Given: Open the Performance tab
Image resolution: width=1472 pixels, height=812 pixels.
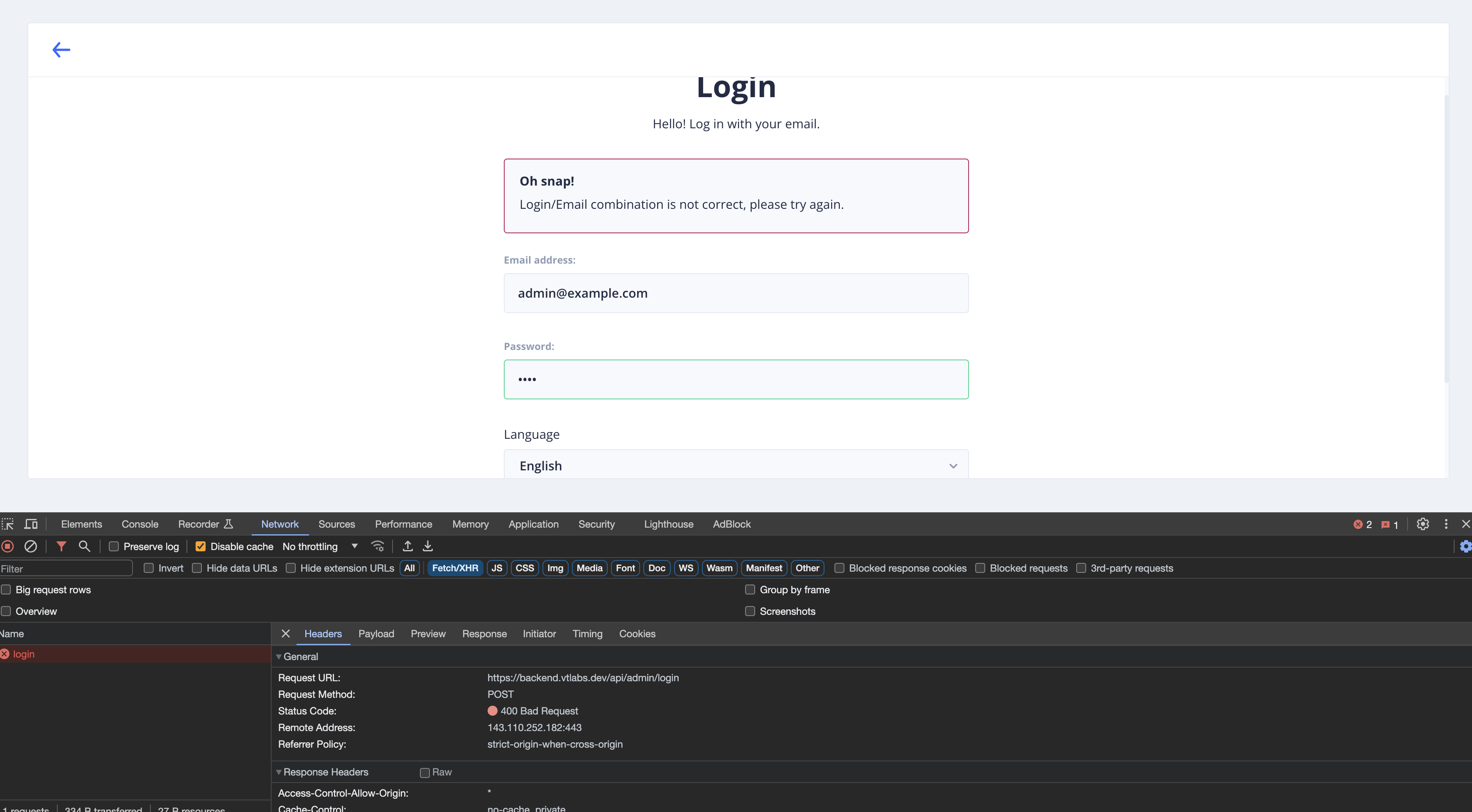Looking at the screenshot, I should [403, 524].
